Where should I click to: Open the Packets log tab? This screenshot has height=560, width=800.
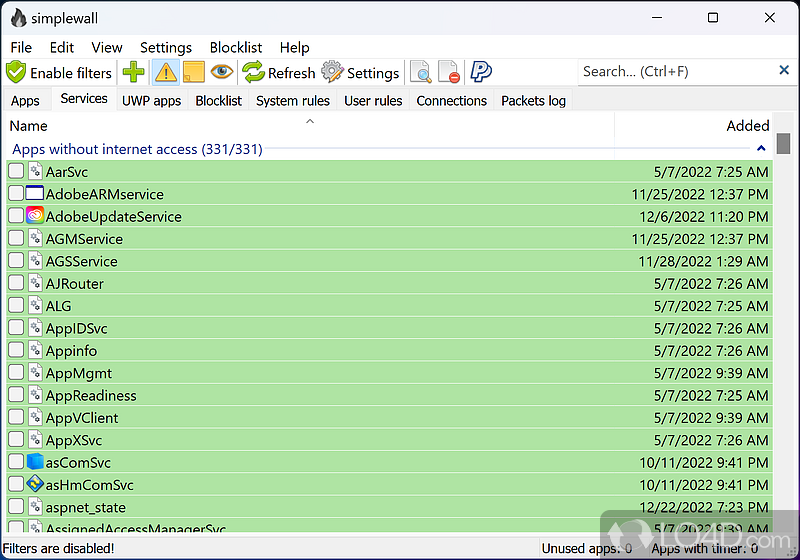click(x=533, y=100)
